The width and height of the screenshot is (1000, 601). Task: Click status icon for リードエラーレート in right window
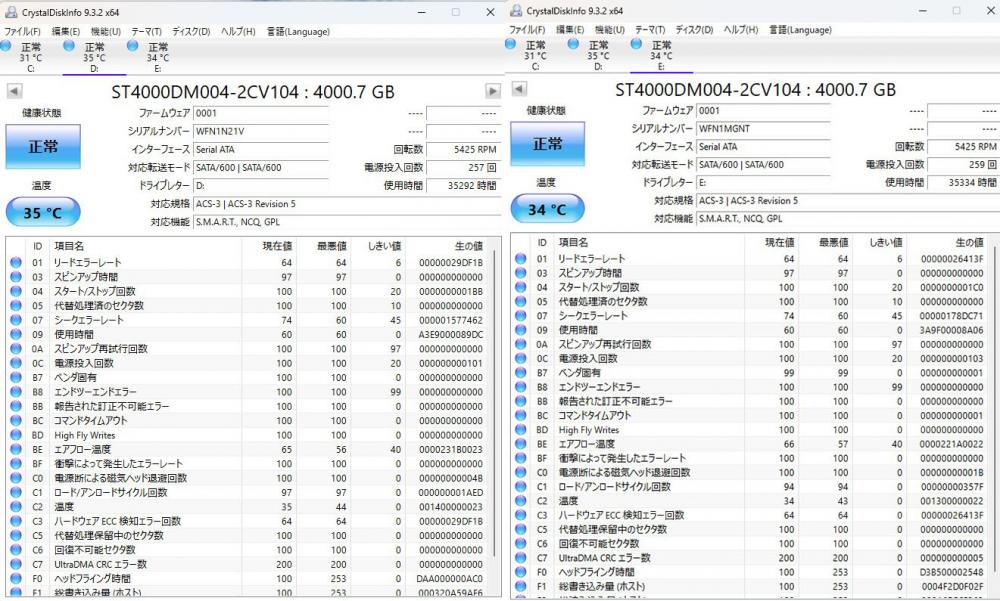click(520, 258)
